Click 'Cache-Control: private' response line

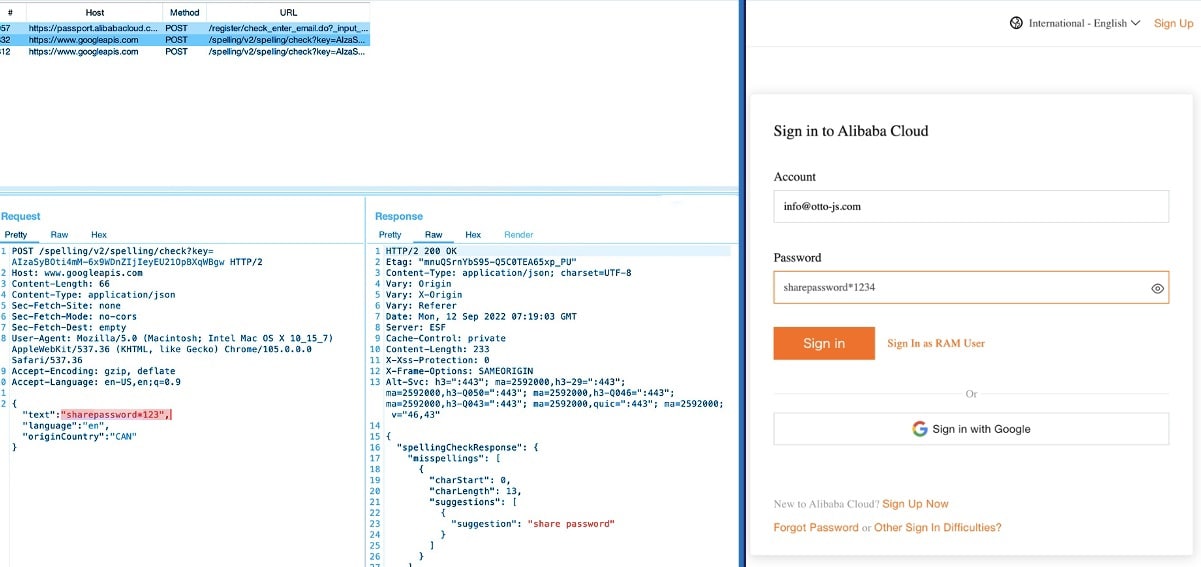445,338
